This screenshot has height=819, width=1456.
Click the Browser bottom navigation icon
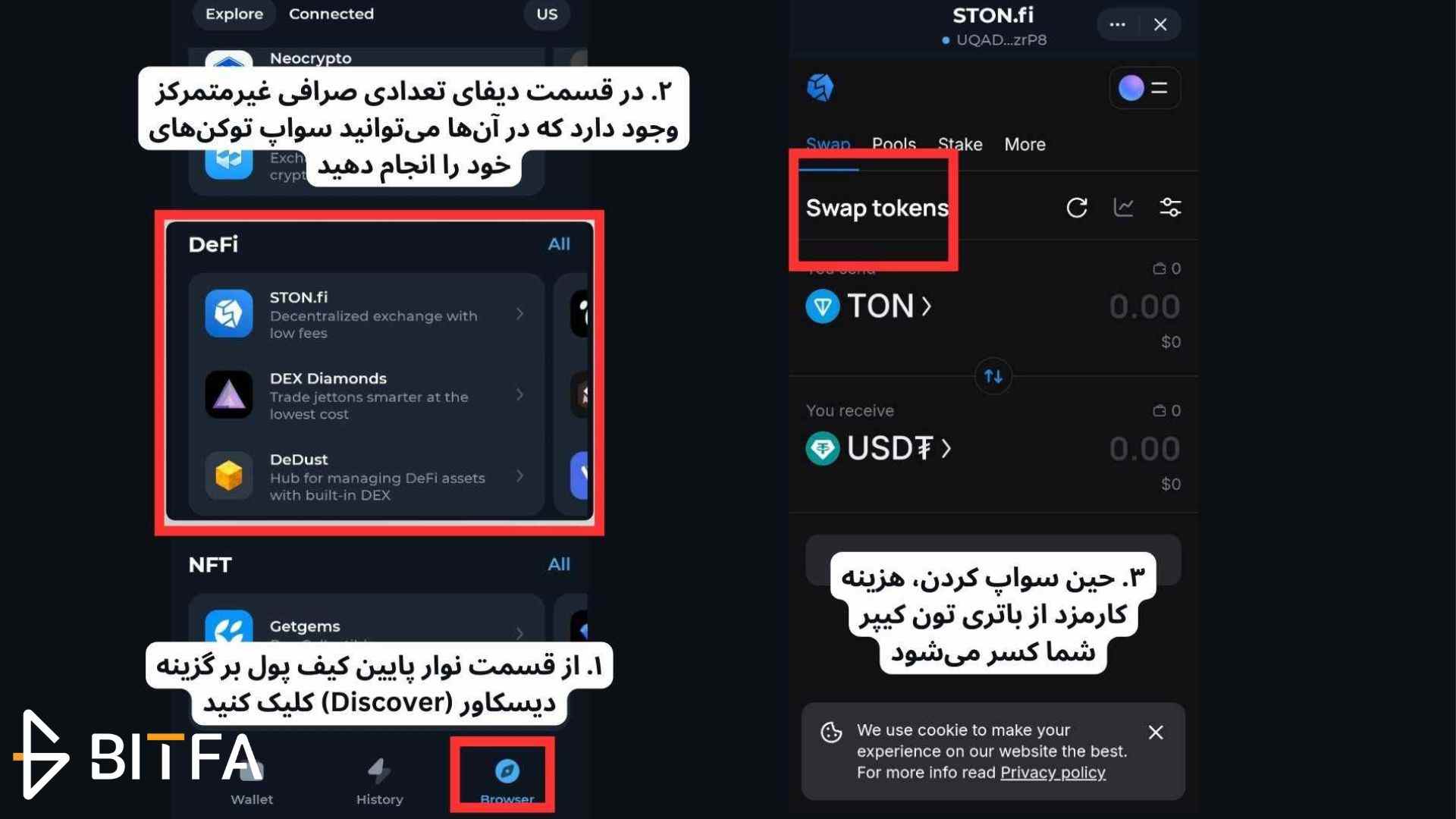[x=505, y=772]
